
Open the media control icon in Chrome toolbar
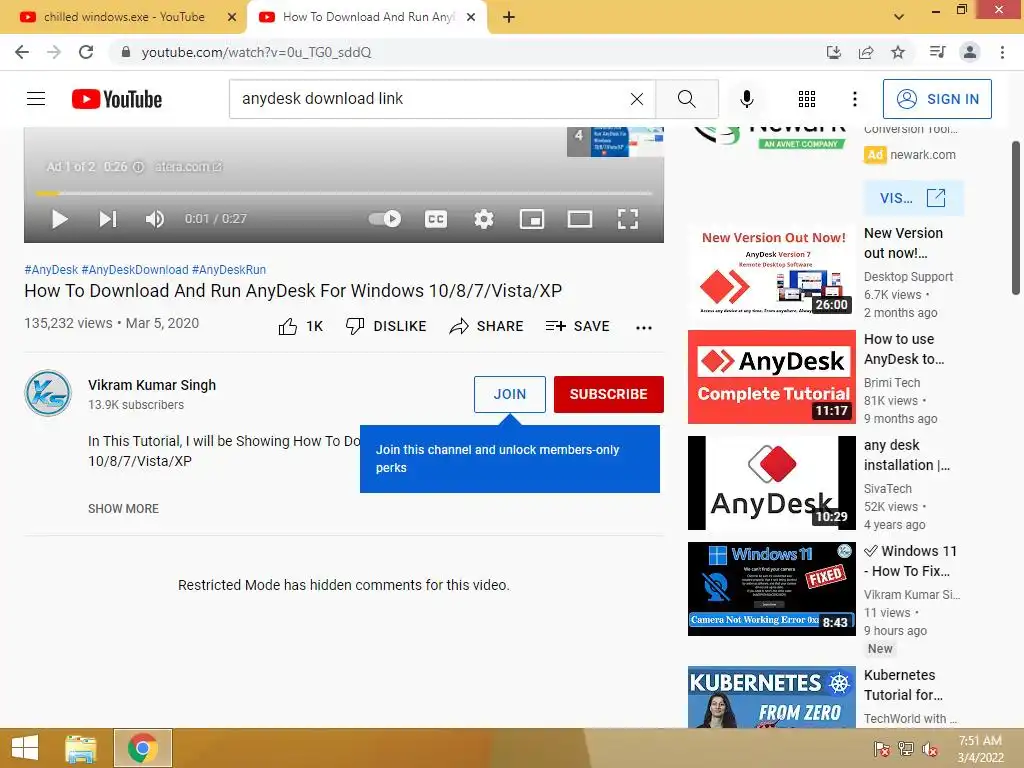[x=937, y=52]
